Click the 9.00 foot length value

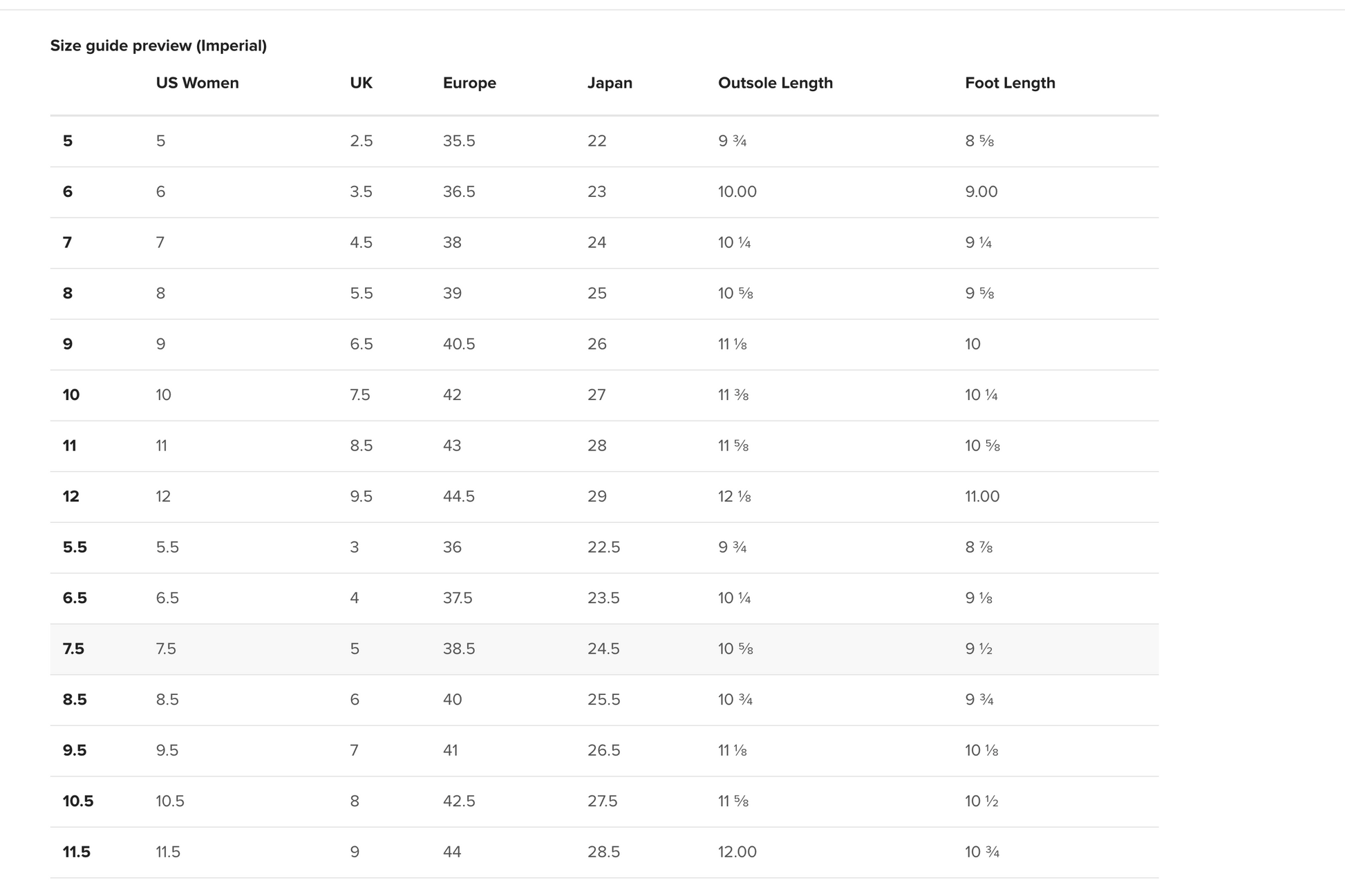click(x=981, y=191)
